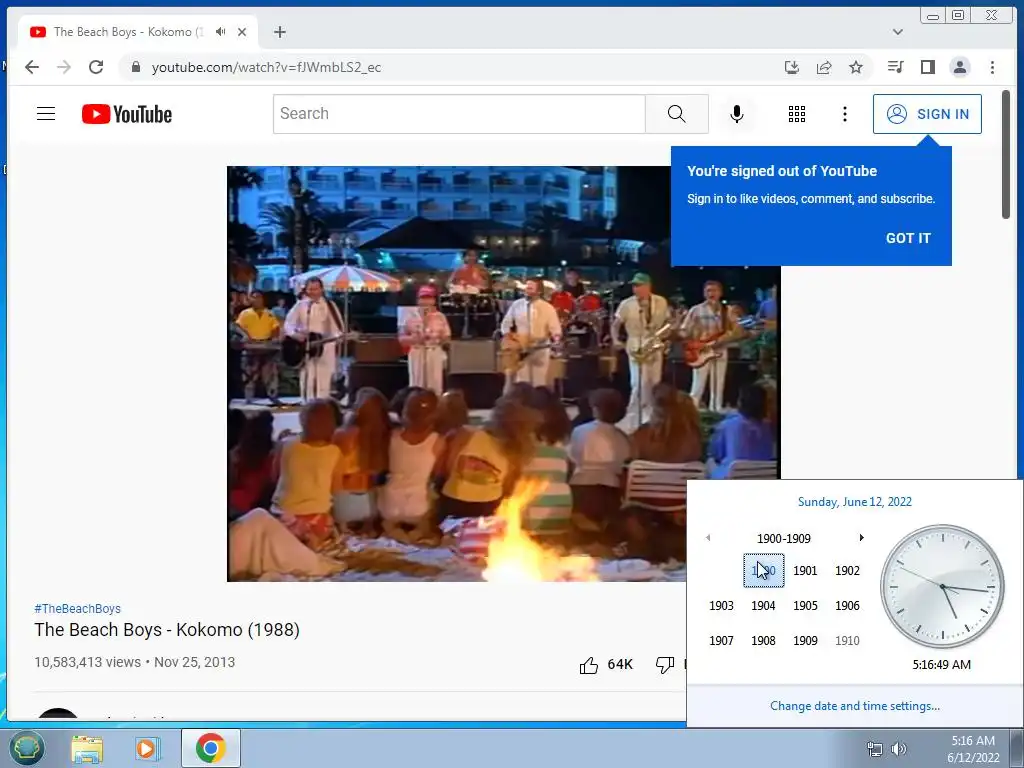Select year 1903 in calendar
This screenshot has height=768, width=1024.
pyautogui.click(x=722, y=605)
